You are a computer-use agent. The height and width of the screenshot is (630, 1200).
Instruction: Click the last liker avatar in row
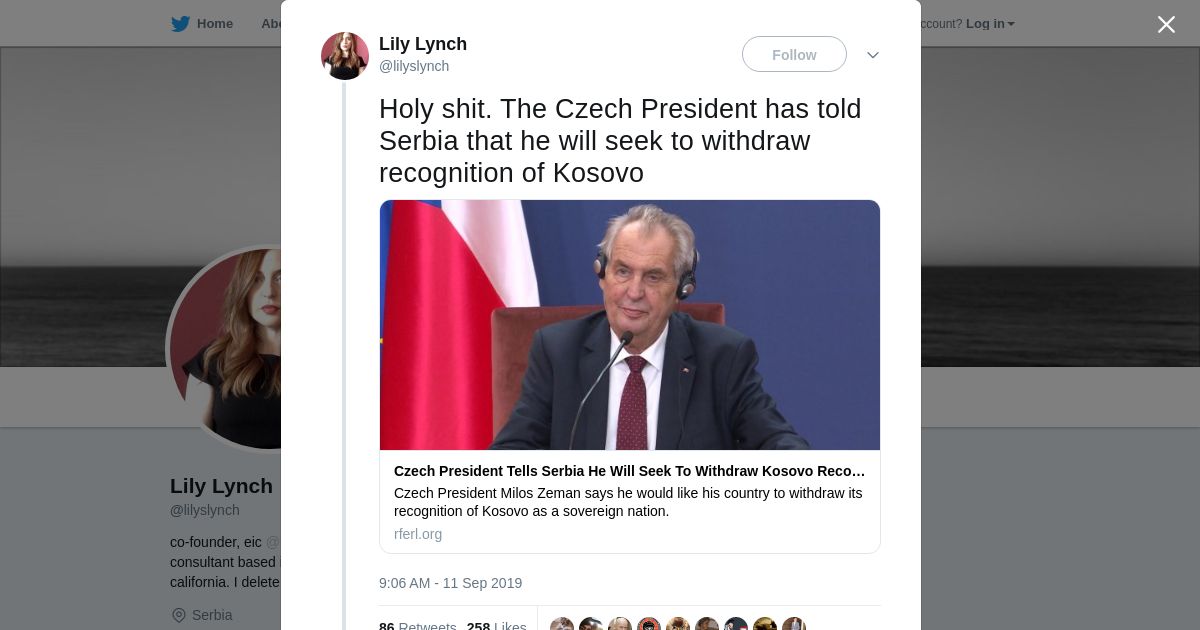(794, 625)
